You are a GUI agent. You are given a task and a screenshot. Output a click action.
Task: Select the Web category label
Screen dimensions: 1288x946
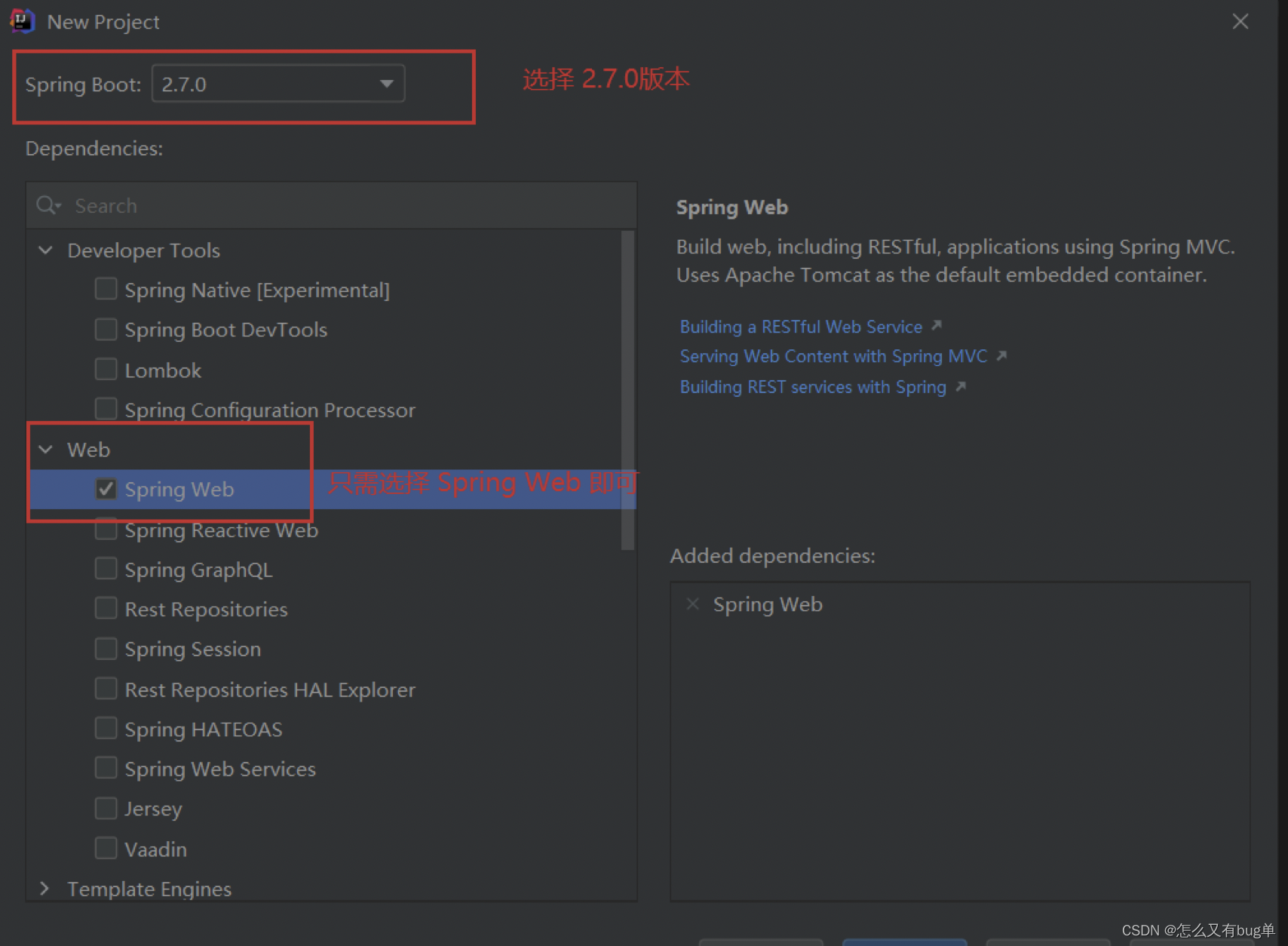tap(88, 450)
